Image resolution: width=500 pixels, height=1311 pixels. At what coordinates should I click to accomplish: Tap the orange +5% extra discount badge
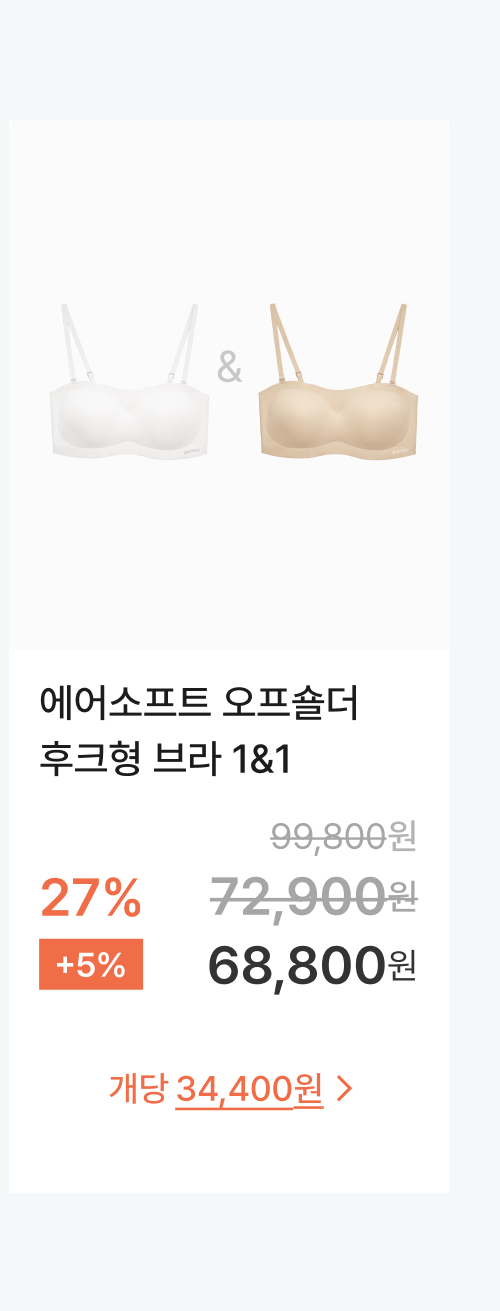pos(91,965)
